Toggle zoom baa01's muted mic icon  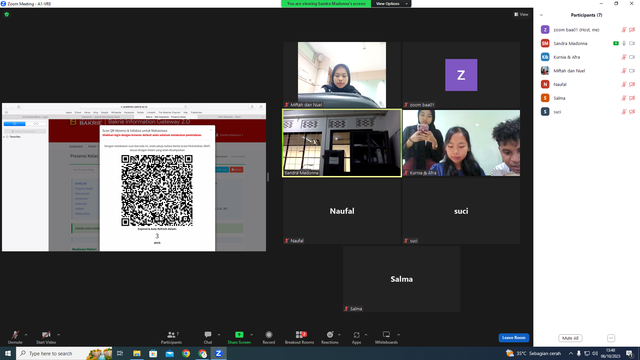624,30
